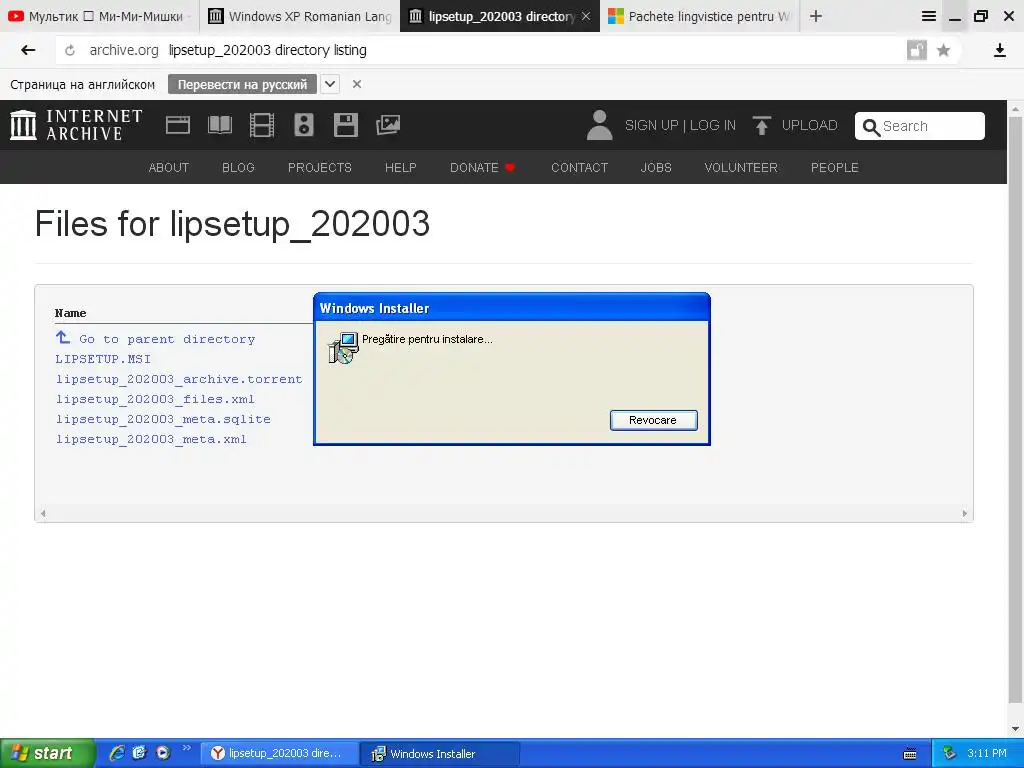Screen dimensions: 1024x768
Task: Open the PEOPLE menu item
Action: pyautogui.click(x=835, y=168)
